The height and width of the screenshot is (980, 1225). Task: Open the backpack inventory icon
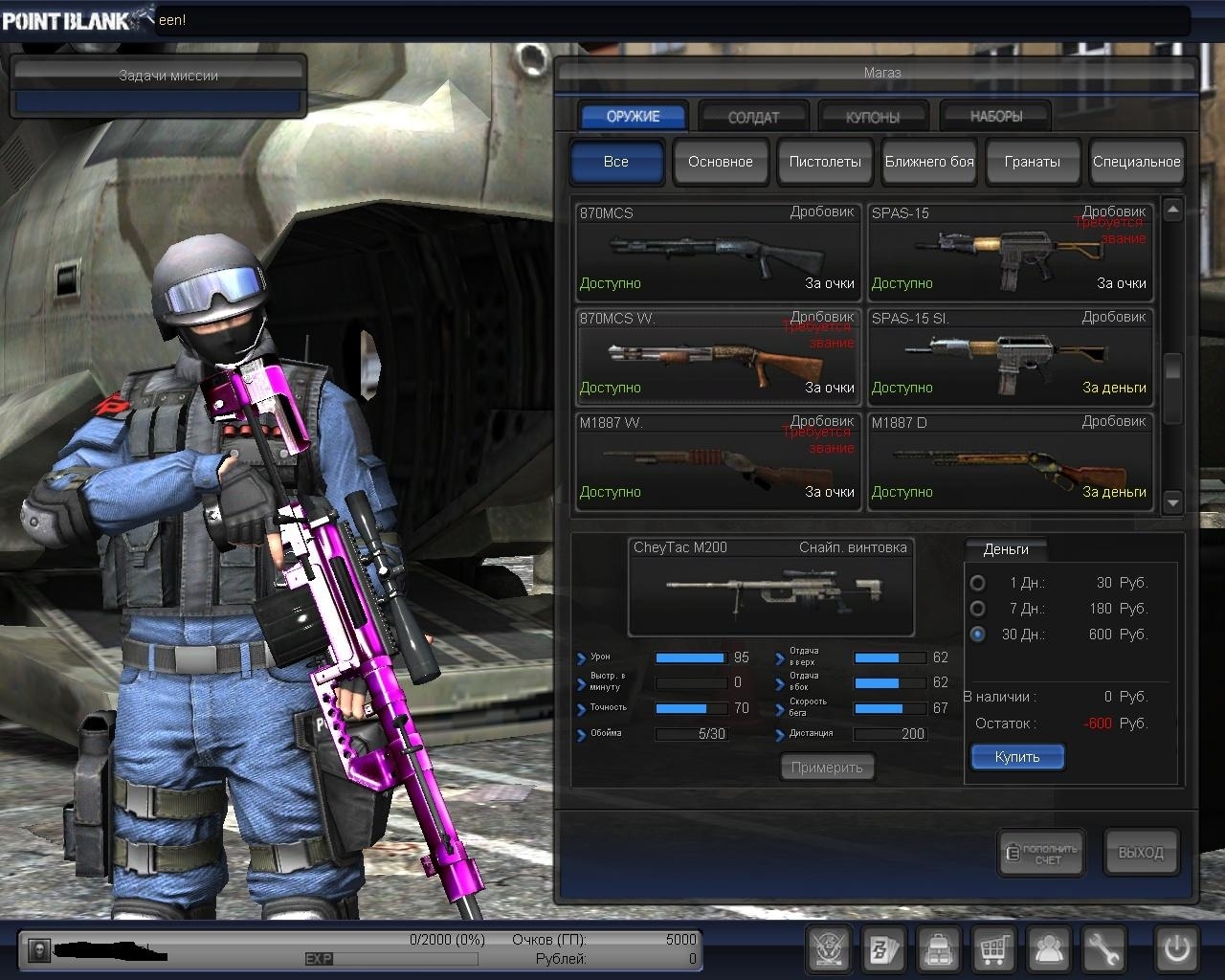(939, 949)
